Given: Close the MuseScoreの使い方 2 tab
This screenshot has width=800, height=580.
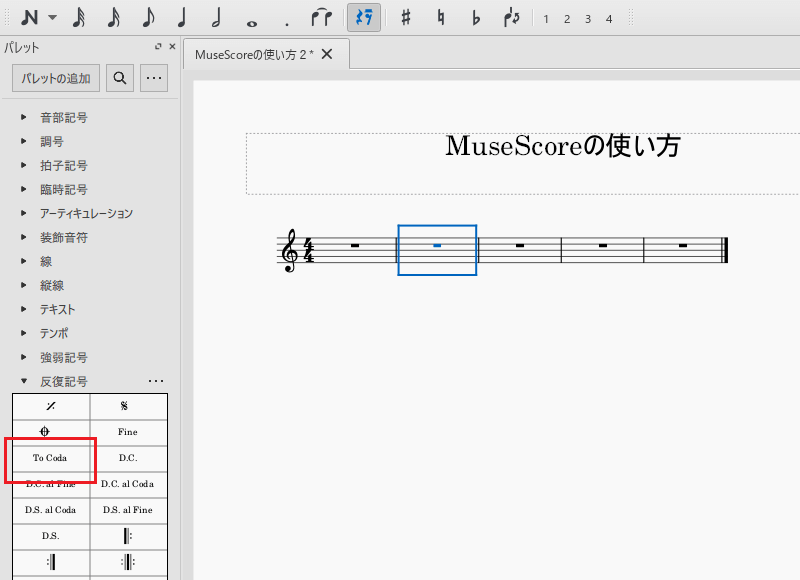Looking at the screenshot, I should click(327, 54).
